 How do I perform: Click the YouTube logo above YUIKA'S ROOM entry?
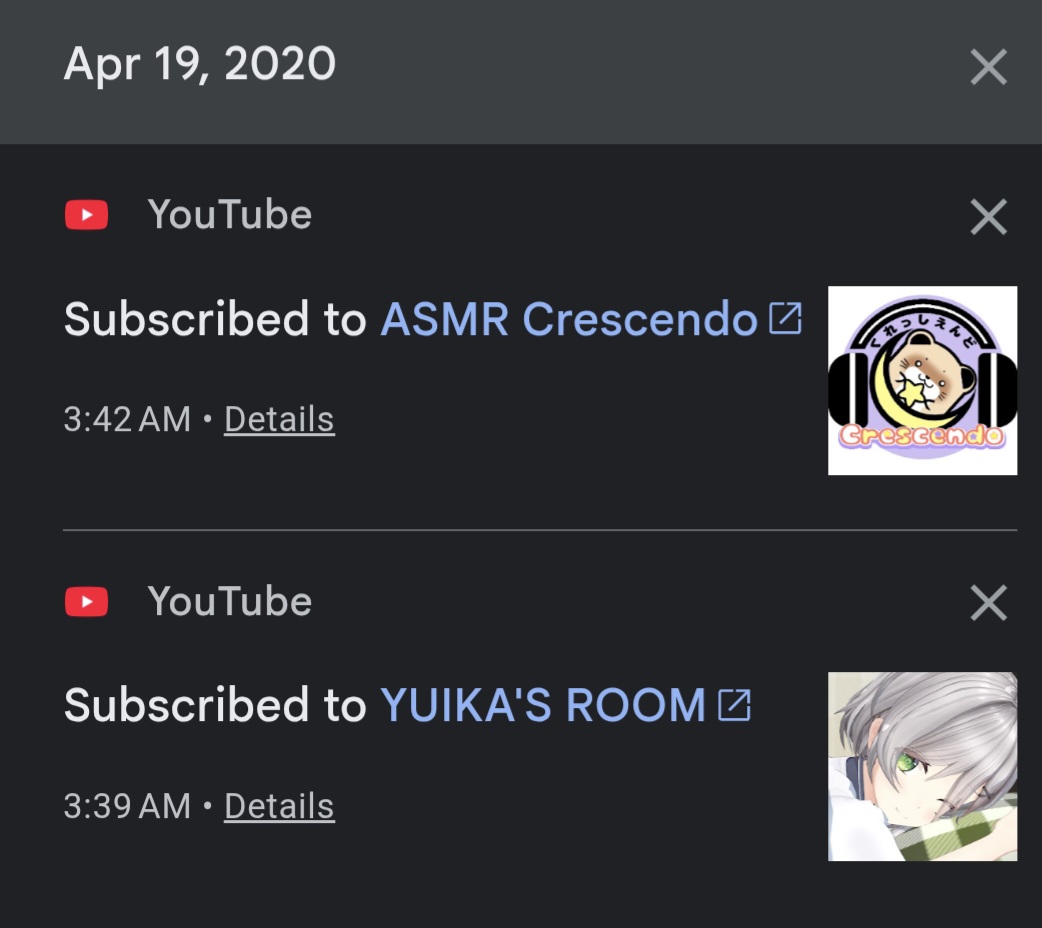pos(86,602)
